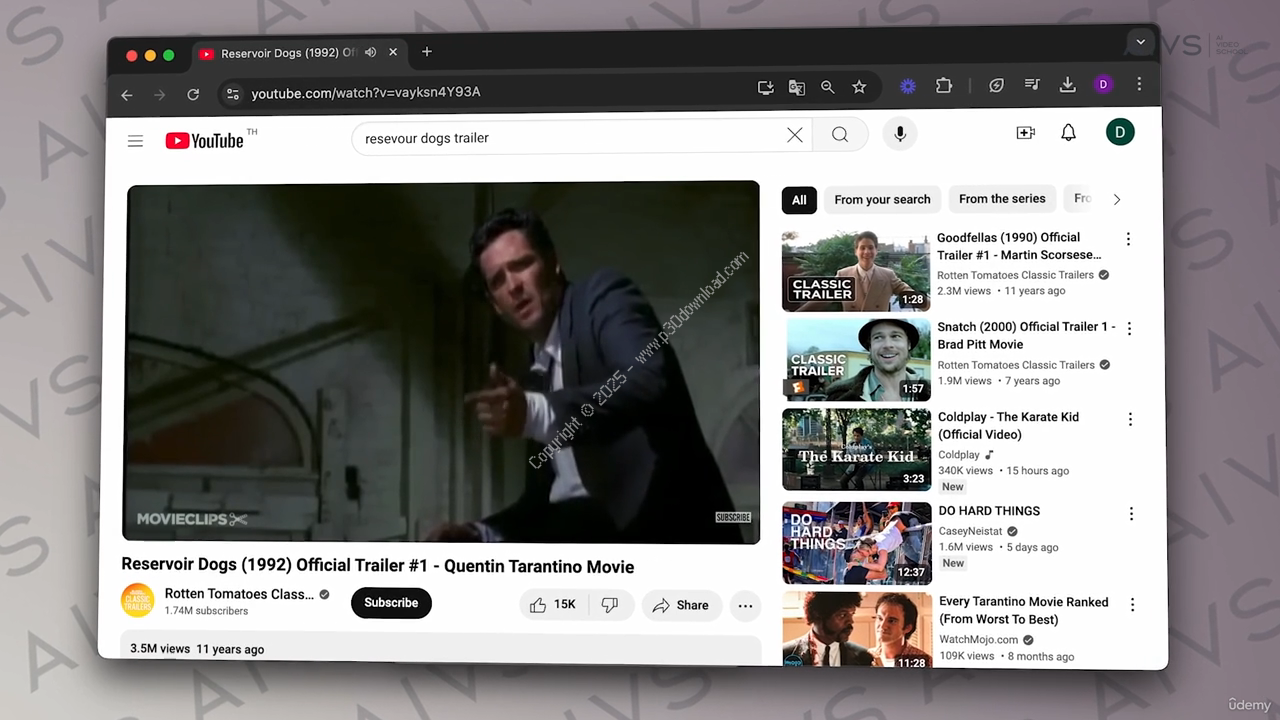Open the Chrome three-dot menu

[x=1139, y=84]
